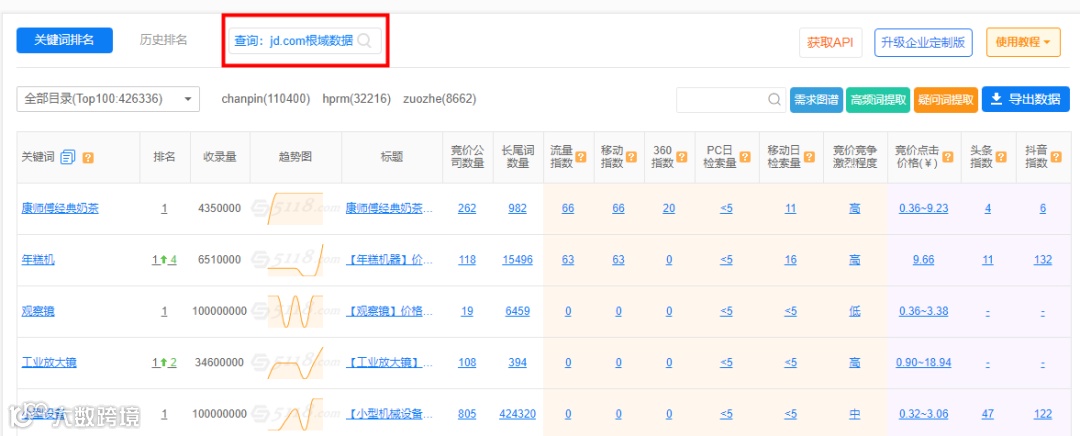The height and width of the screenshot is (436, 1080).
Task: Click bid price 0.90~18.94
Action: pyautogui.click(x=924, y=362)
